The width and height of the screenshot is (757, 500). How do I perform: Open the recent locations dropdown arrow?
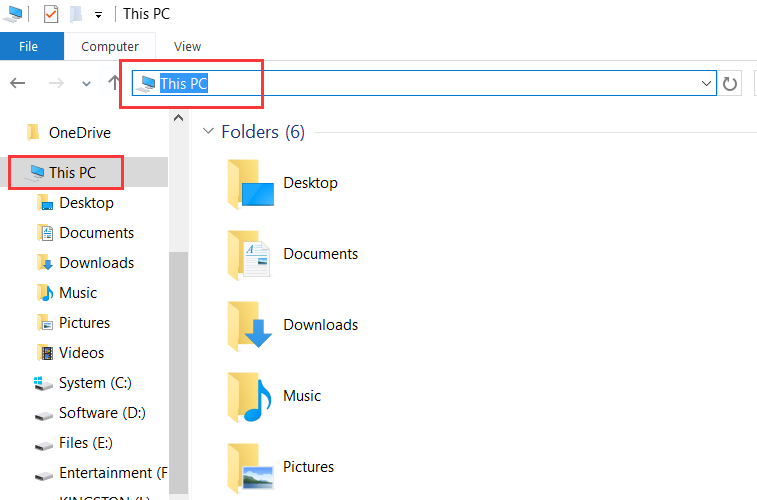click(x=87, y=84)
